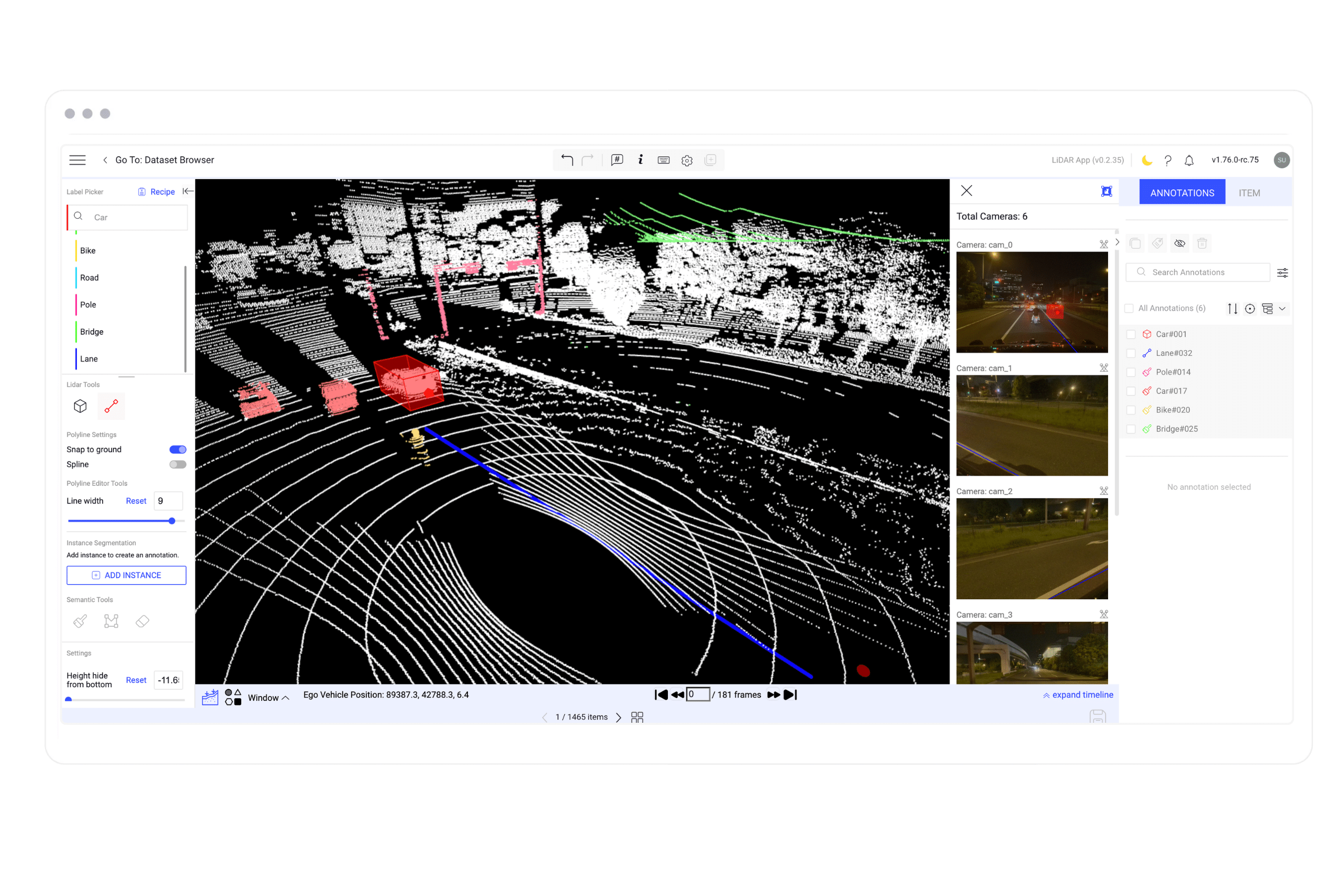1340x896 pixels.
Task: Click the undo arrow icon
Action: coord(566,160)
